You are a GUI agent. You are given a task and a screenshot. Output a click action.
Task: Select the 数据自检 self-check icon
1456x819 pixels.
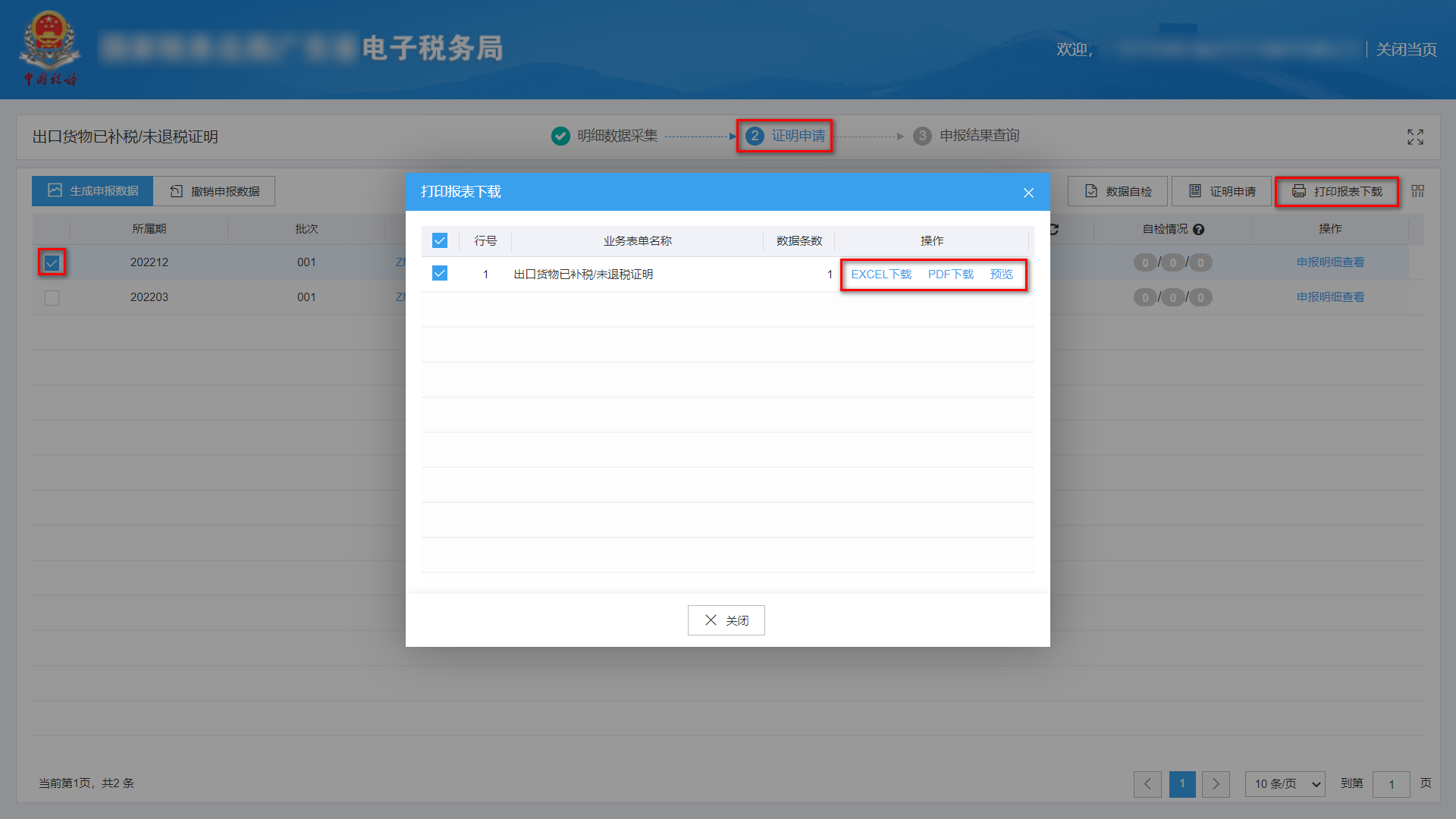(x=1091, y=191)
